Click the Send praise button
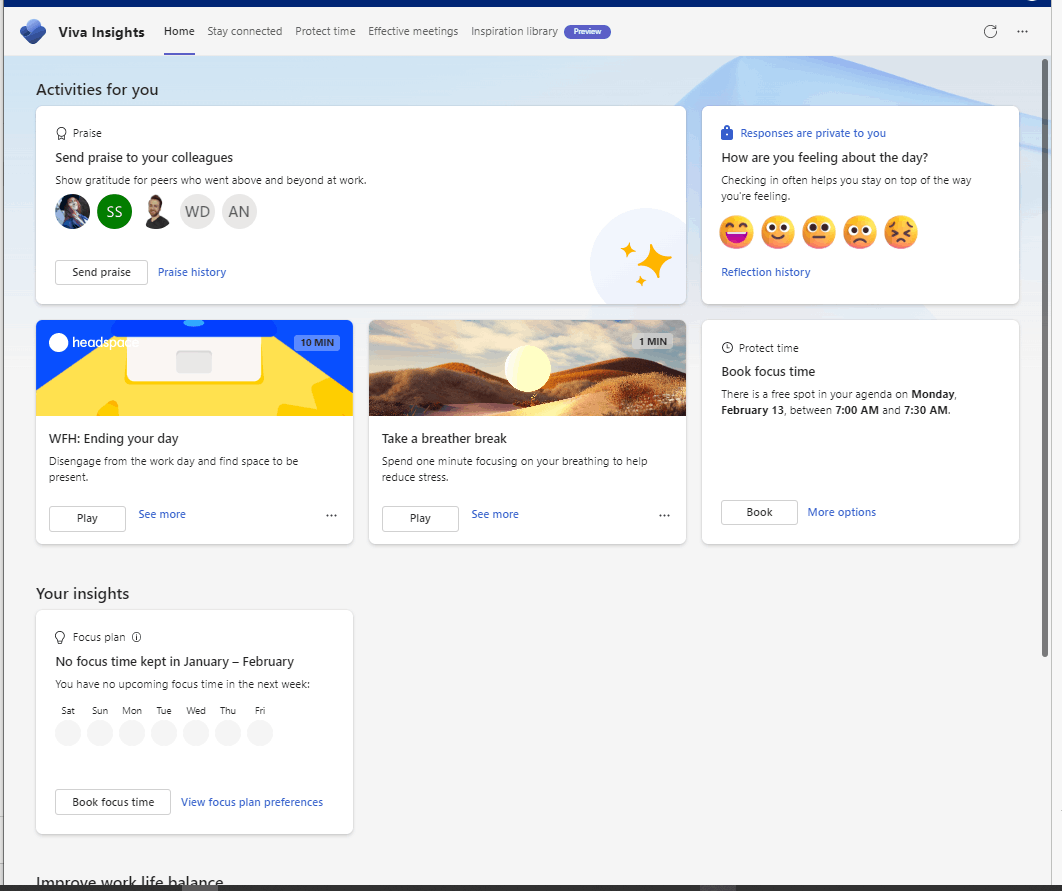 tap(102, 272)
